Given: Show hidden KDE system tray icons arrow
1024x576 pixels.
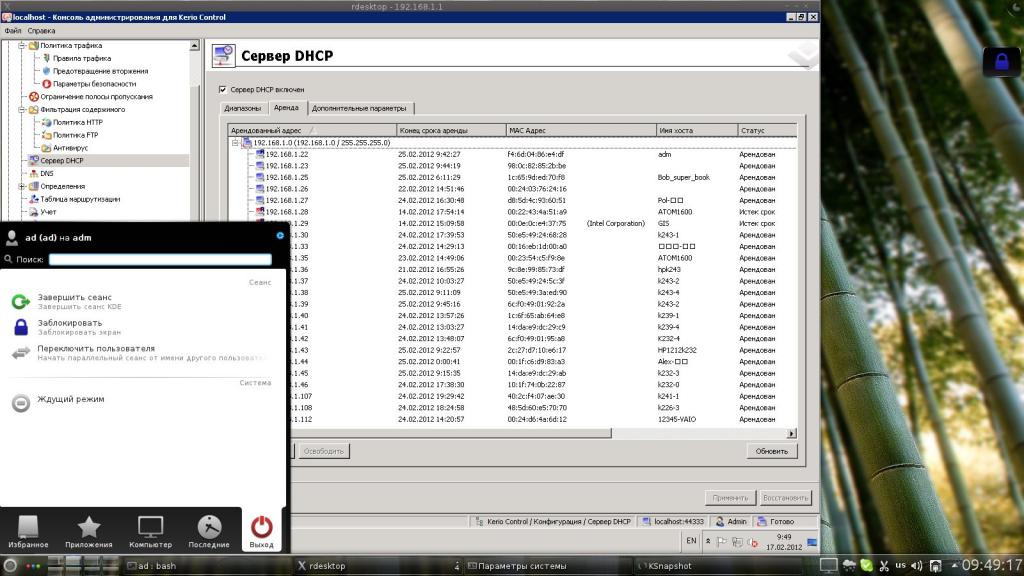Looking at the screenshot, I should pyautogui.click(x=954, y=566).
